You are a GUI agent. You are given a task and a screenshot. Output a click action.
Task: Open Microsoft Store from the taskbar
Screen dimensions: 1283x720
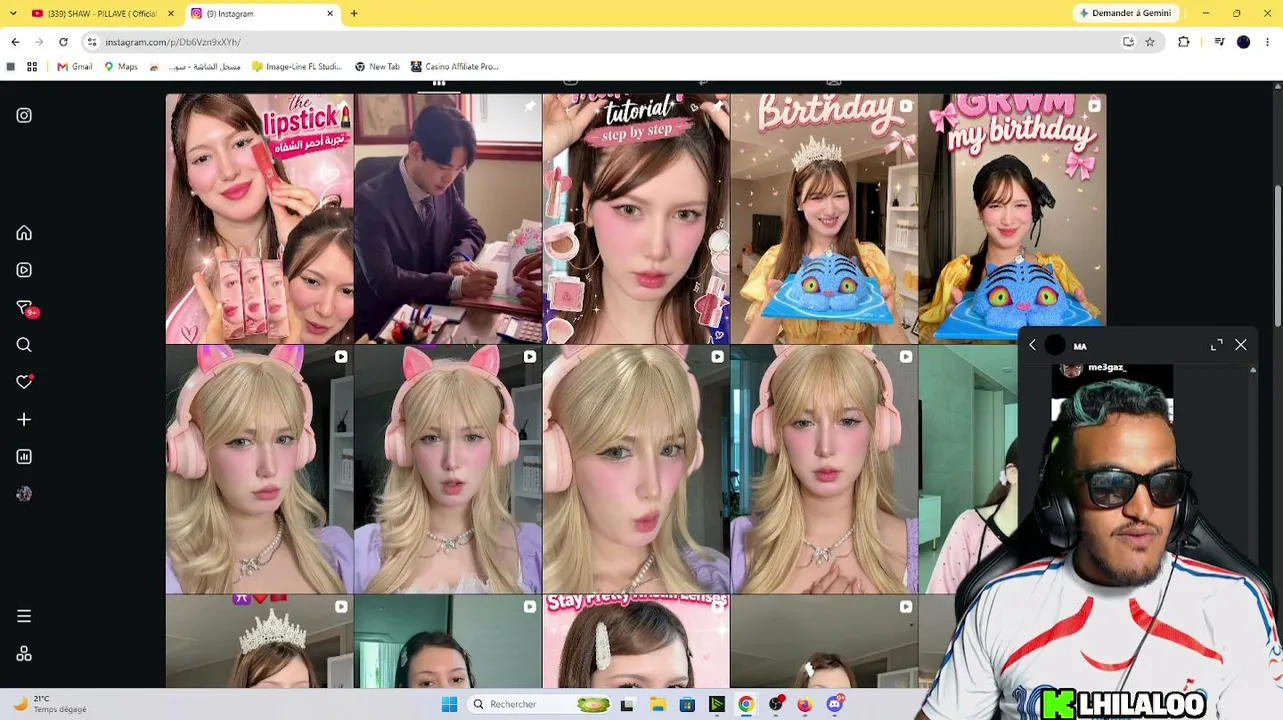tap(687, 704)
